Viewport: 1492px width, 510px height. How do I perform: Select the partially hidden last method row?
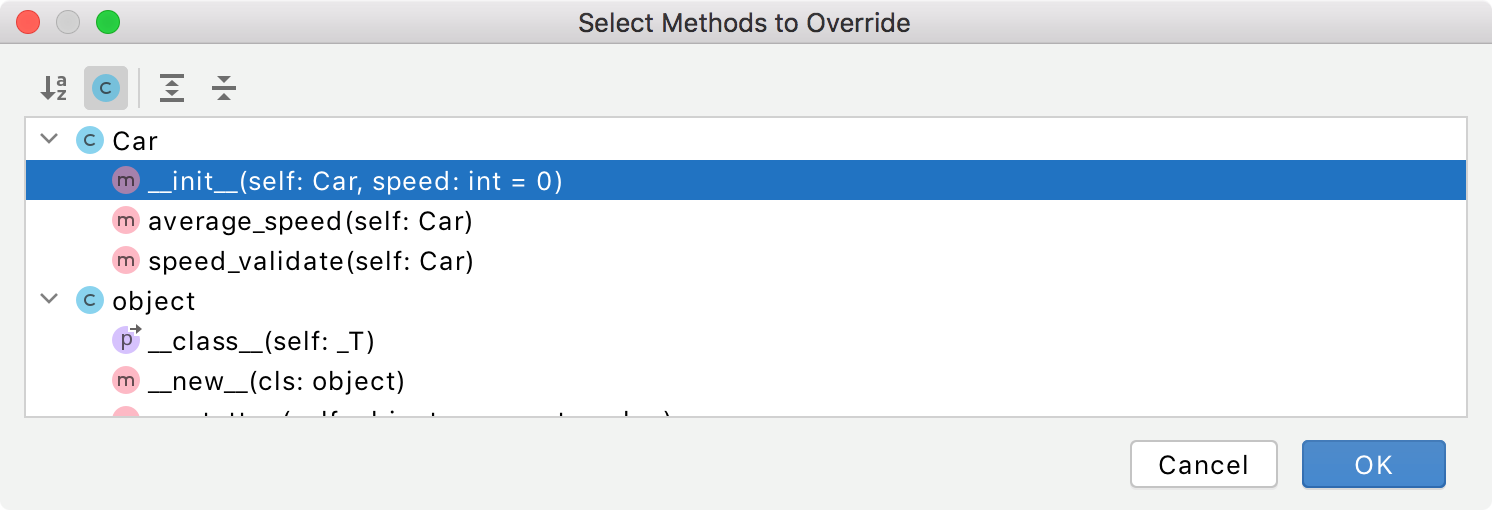746,409
